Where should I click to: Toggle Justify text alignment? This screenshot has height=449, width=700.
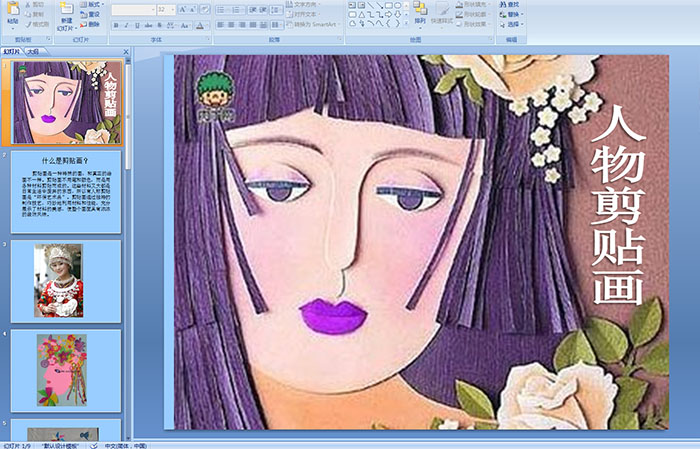pos(253,25)
